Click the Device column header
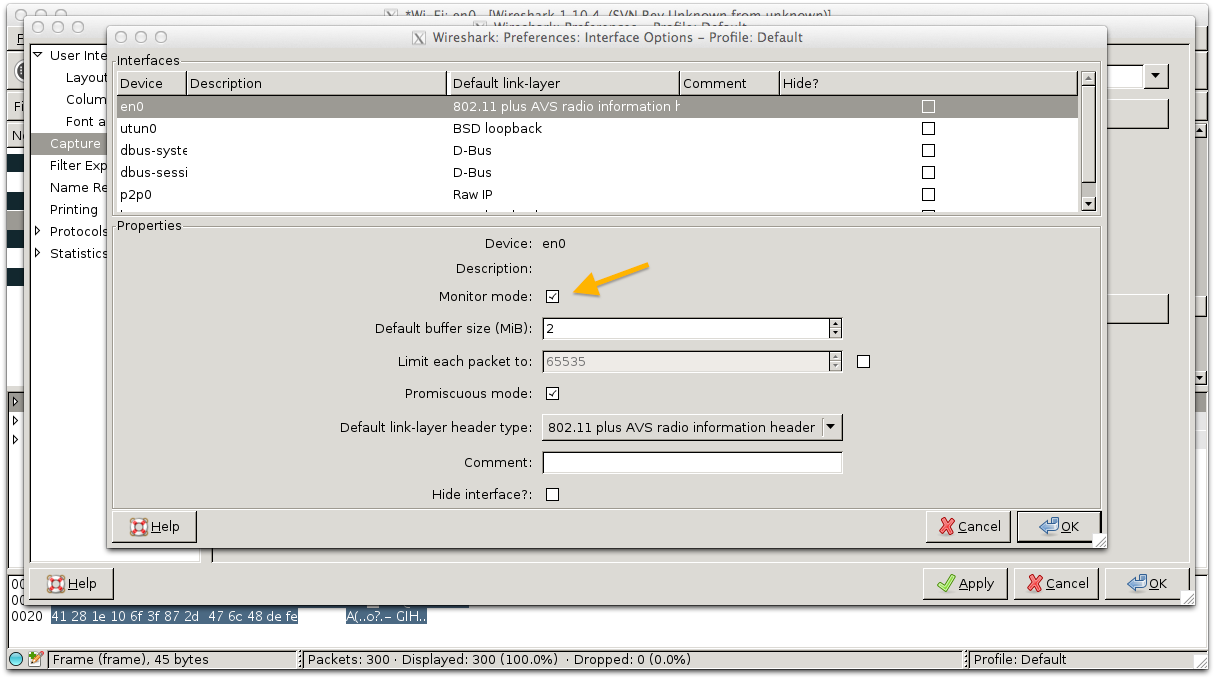Viewport: 1215px width, 679px height. tap(151, 83)
